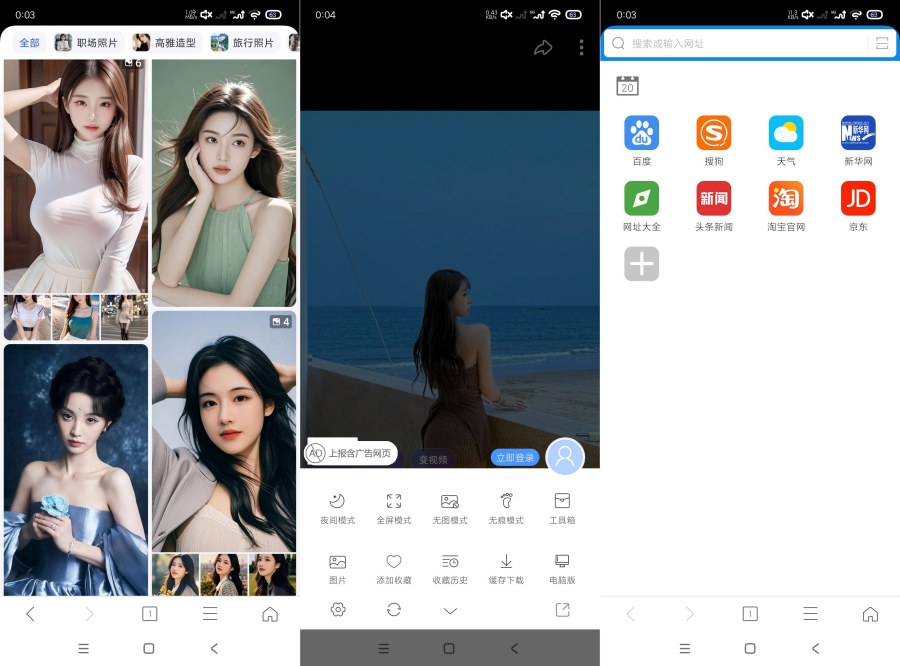Switch to desktop version (电脑版)
The image size is (900, 666).
[562, 568]
